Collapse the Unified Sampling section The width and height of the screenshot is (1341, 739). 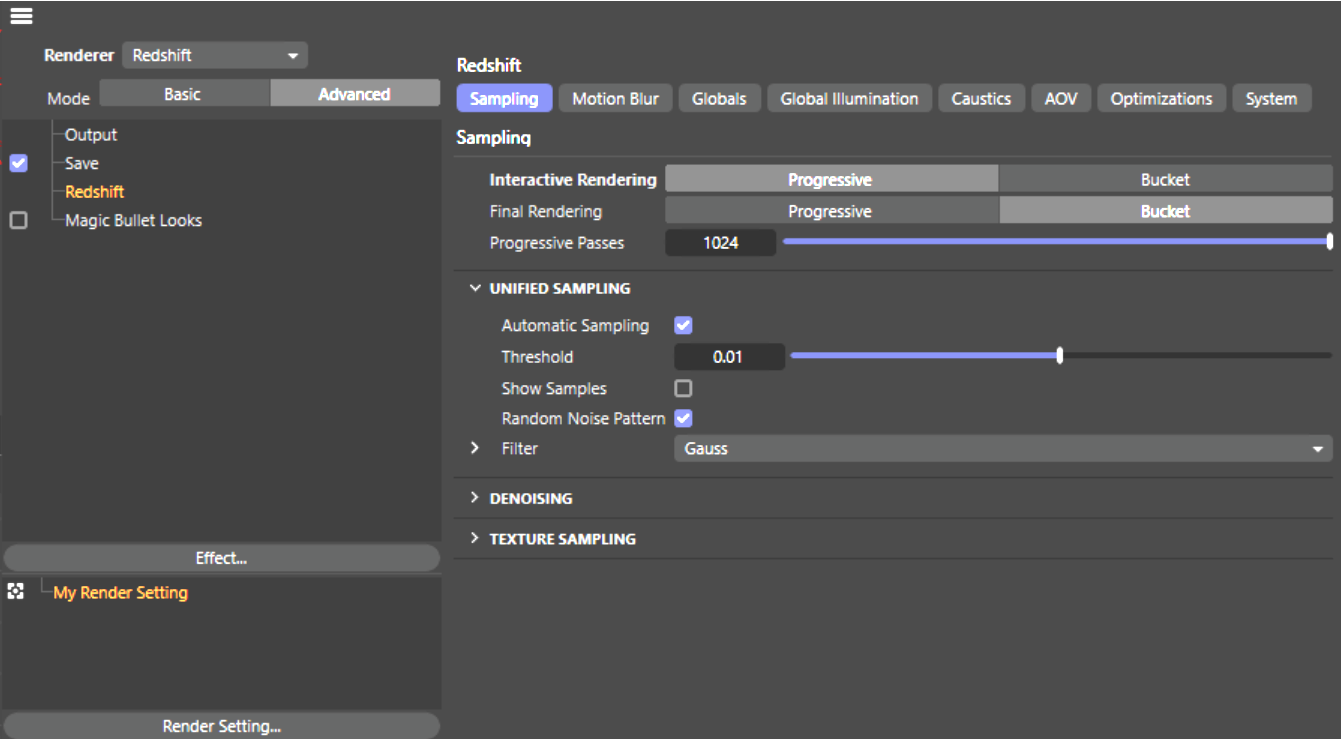pyautogui.click(x=475, y=288)
